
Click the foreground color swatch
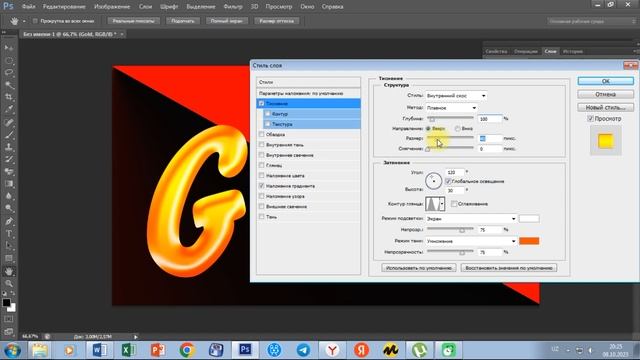coord(7,303)
